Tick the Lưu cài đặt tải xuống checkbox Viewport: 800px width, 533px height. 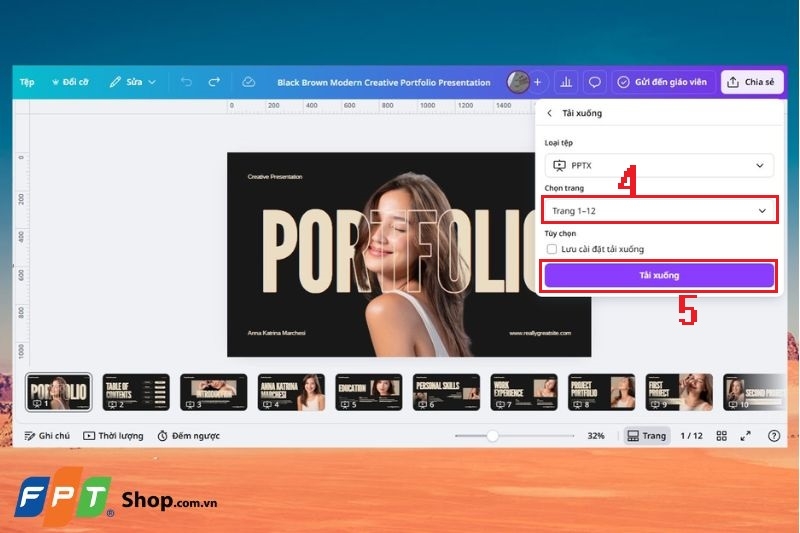pos(552,249)
